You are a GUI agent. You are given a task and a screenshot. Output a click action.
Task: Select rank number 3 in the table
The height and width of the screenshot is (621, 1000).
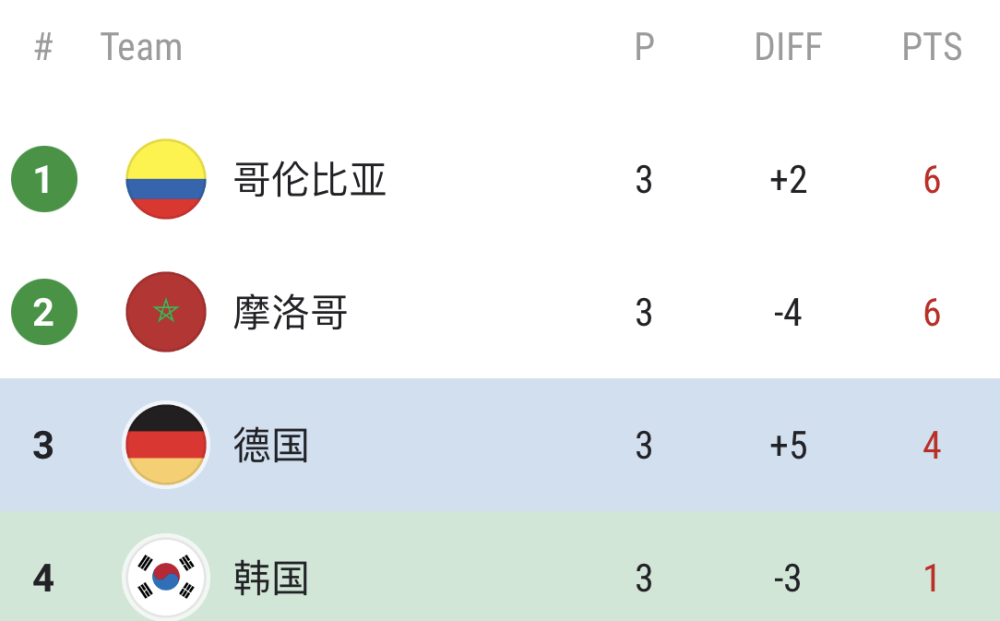click(x=43, y=445)
